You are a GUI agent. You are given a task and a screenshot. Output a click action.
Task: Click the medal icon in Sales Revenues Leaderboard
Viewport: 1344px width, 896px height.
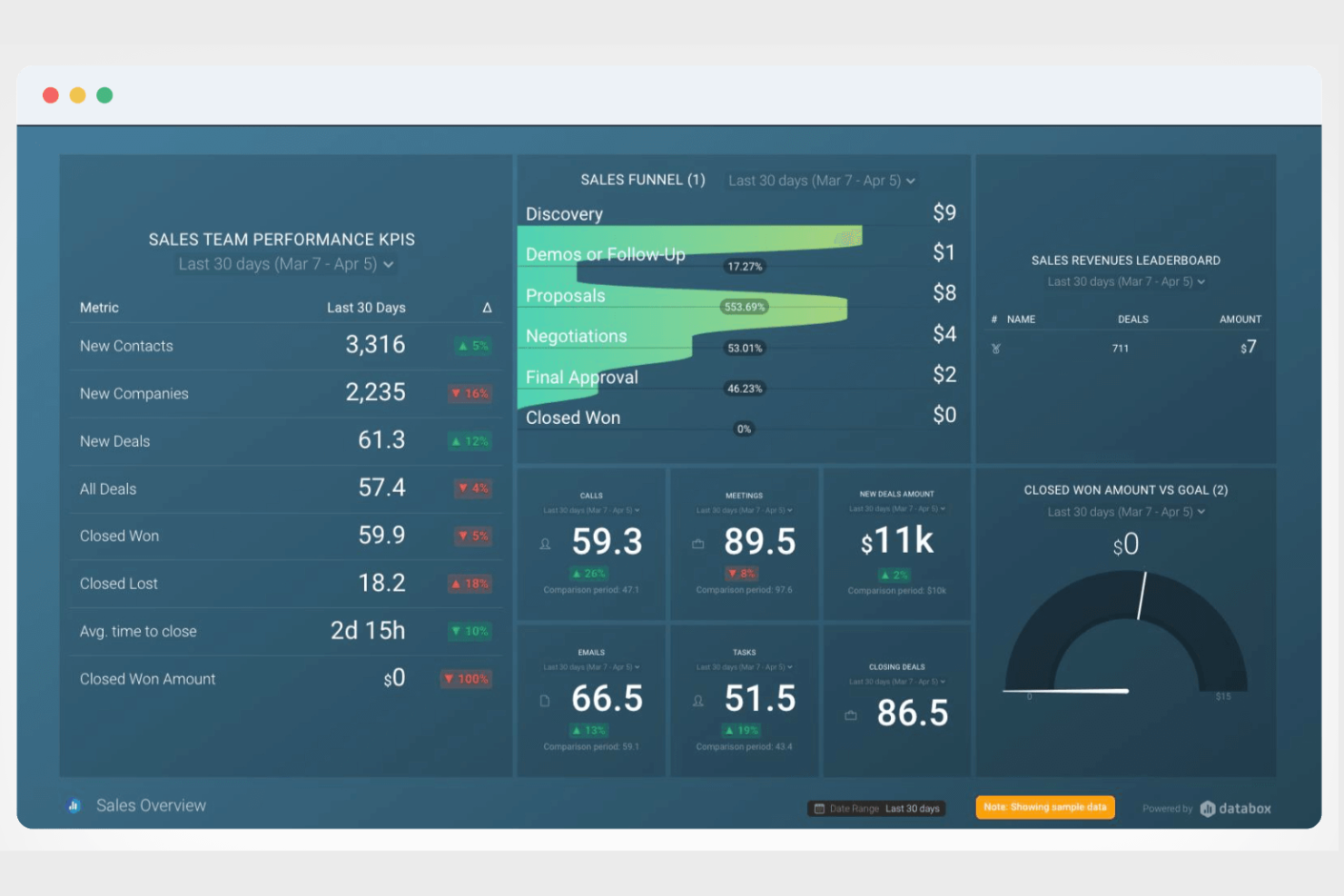point(995,348)
